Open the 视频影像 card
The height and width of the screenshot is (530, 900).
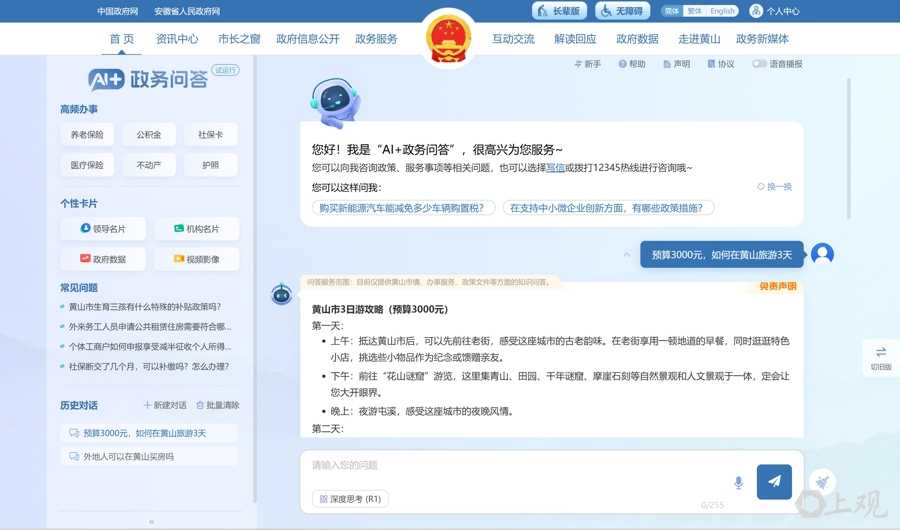196,259
